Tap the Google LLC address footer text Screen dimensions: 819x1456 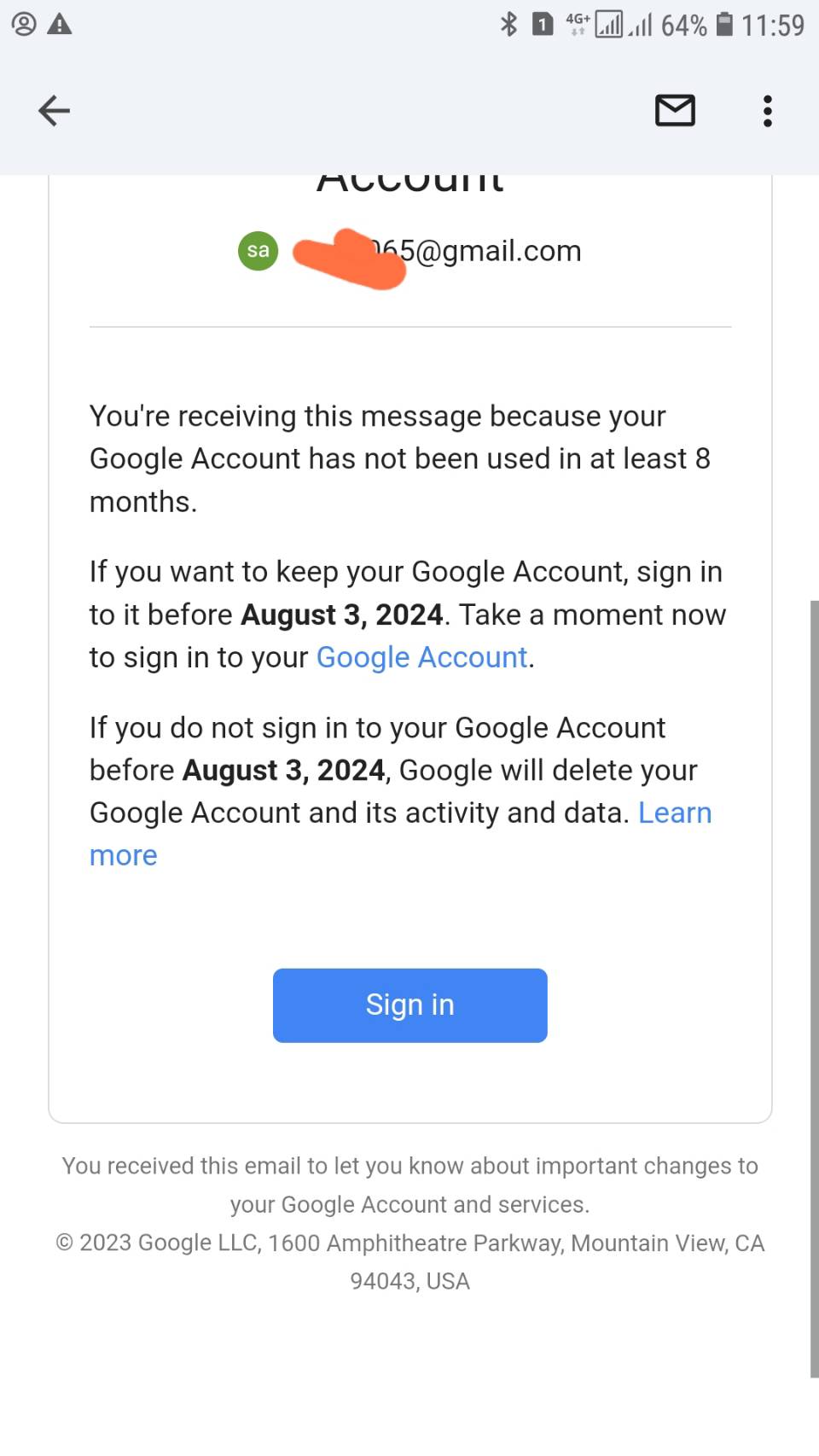point(409,1261)
